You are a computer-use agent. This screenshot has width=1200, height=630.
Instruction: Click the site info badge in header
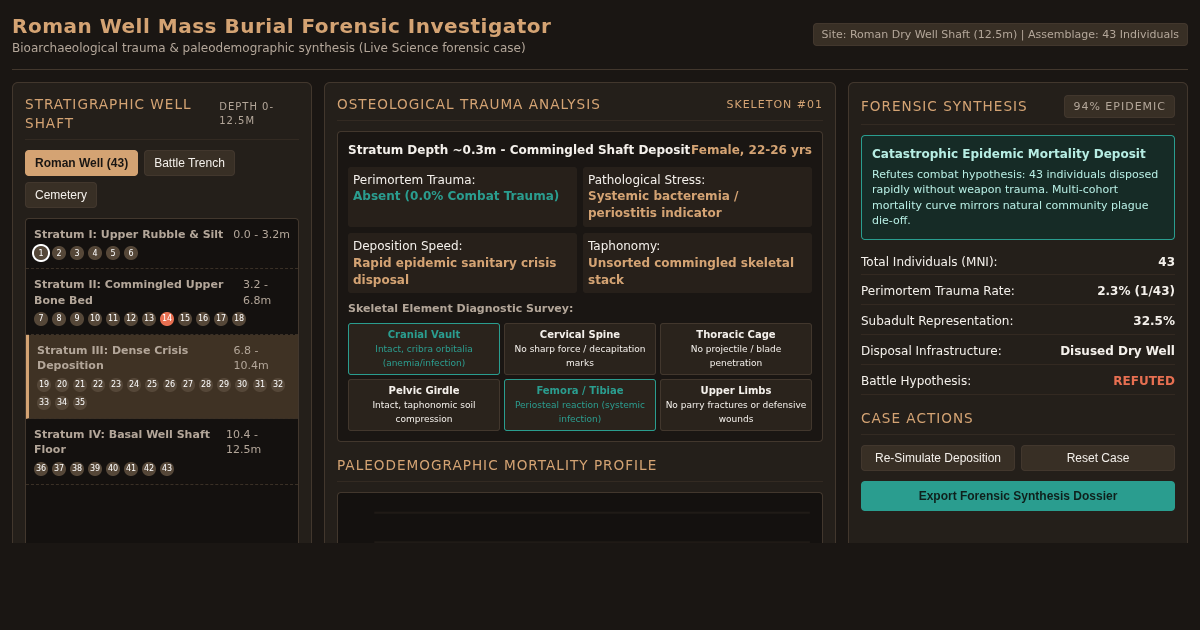point(1000,34)
